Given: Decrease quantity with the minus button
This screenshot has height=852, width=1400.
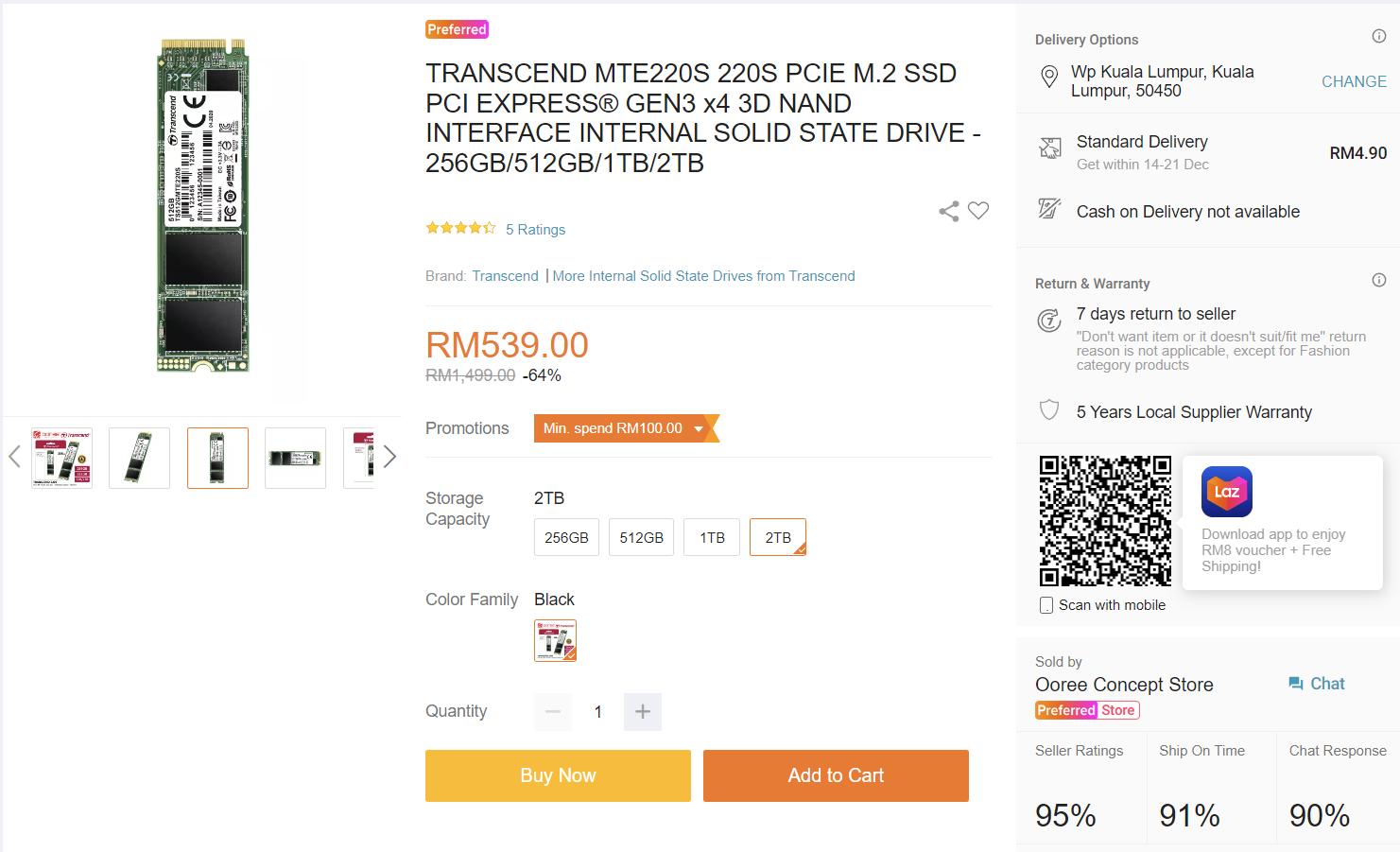Looking at the screenshot, I should pyautogui.click(x=553, y=712).
